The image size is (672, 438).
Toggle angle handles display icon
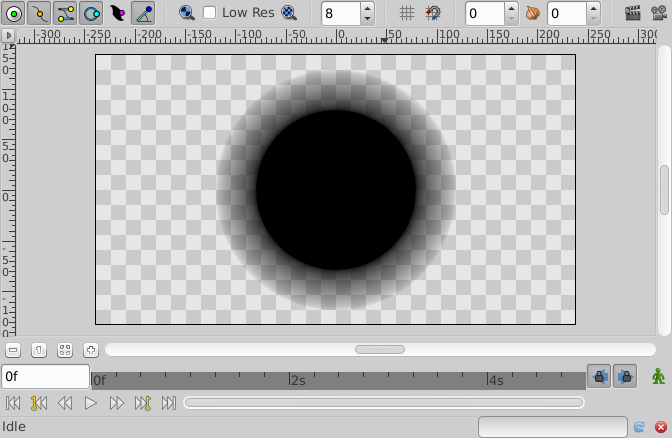(x=143, y=13)
